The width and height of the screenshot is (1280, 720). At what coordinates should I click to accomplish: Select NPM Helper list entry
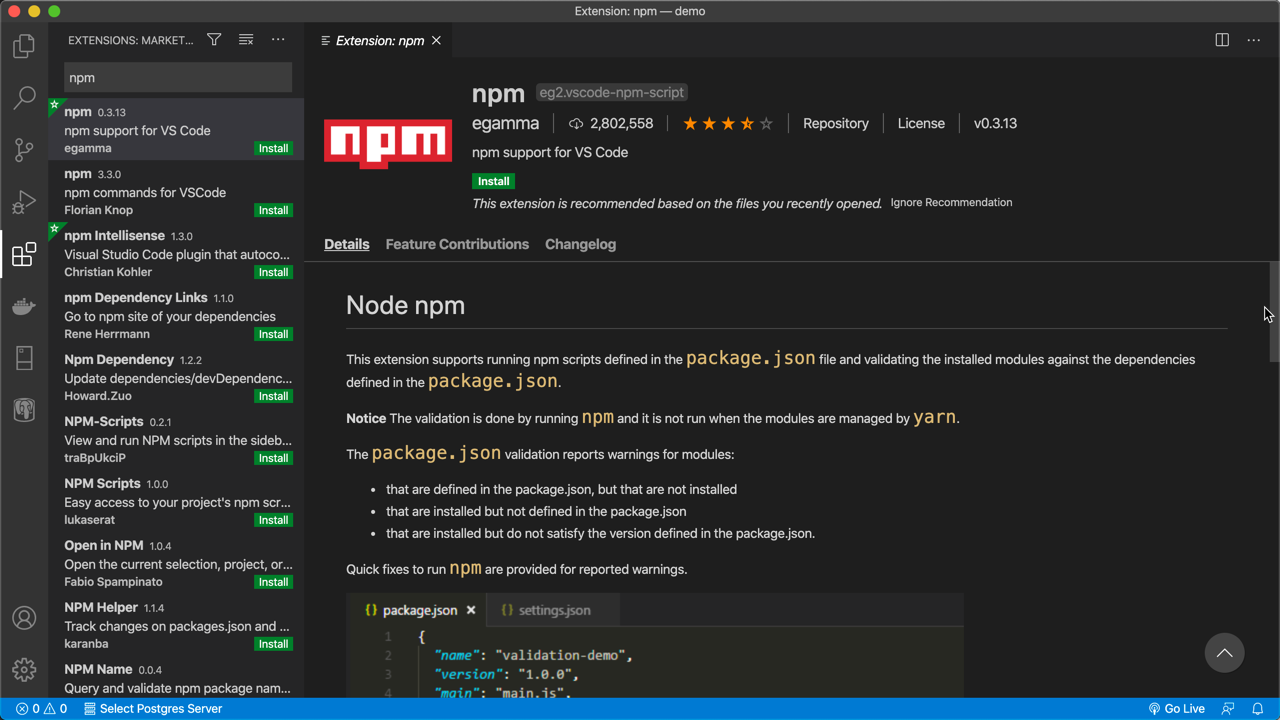pyautogui.click(x=176, y=625)
